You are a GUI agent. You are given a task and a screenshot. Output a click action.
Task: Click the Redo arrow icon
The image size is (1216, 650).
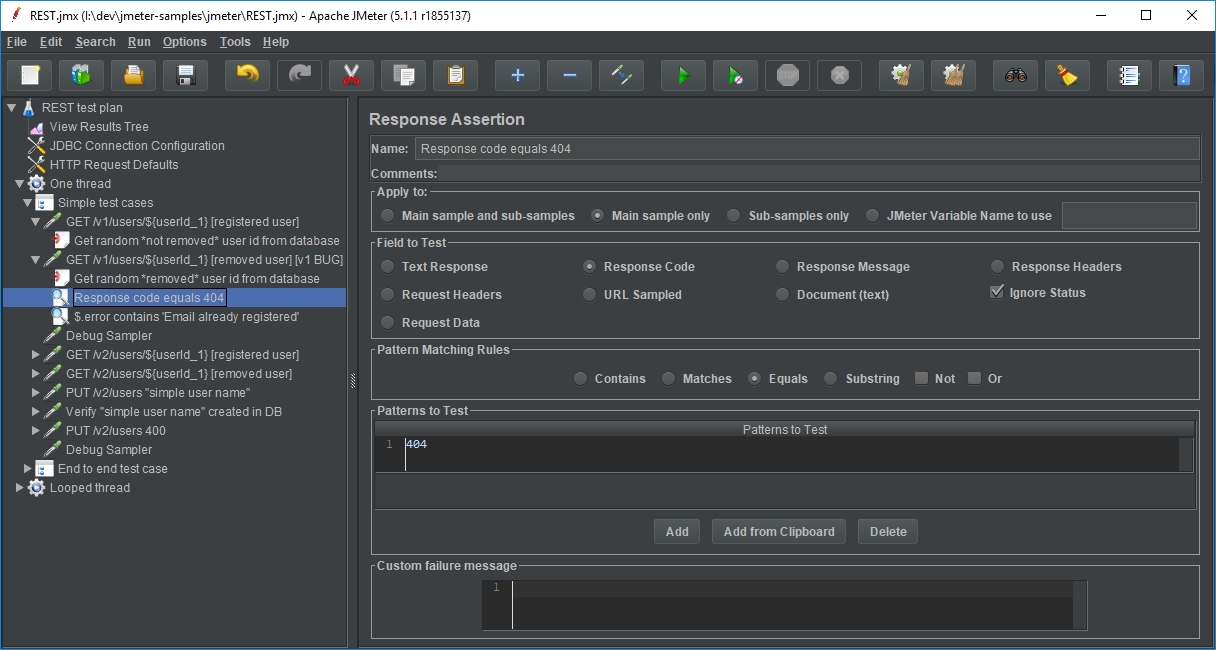pyautogui.click(x=300, y=75)
